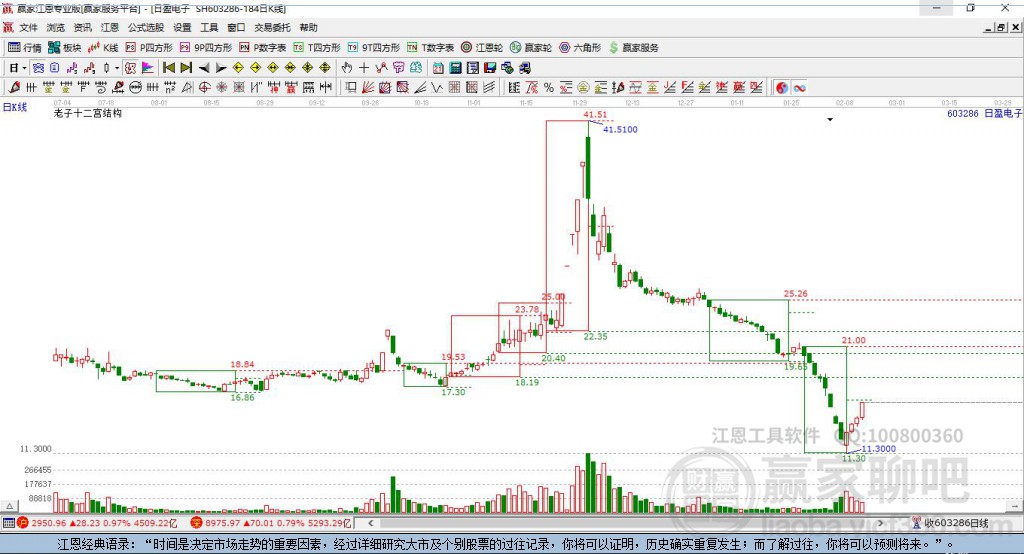
Task: Click the red-blue yin-yang icon
Action: [782, 88]
